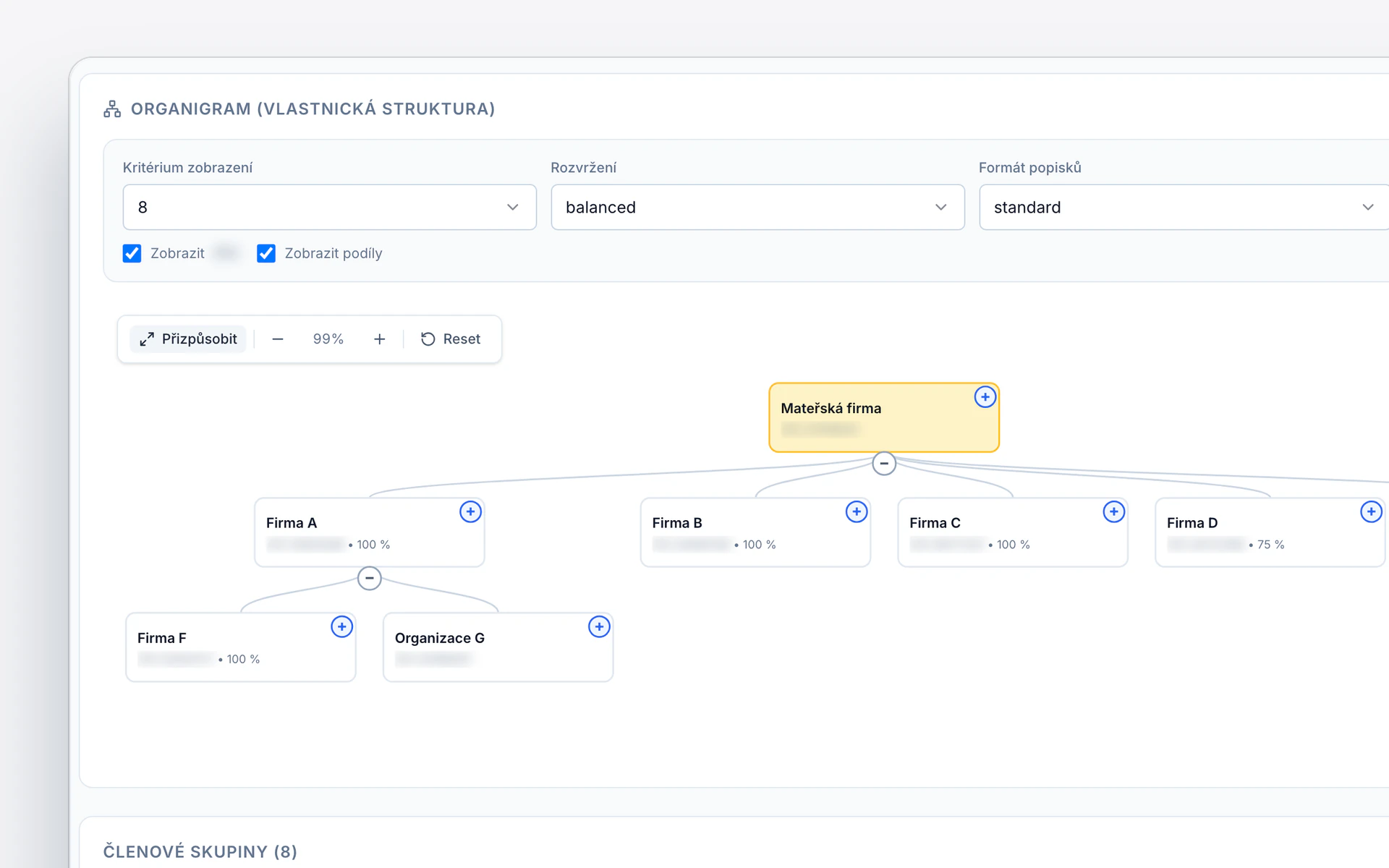Collapse children under Firma A
The height and width of the screenshot is (868, 1389).
[369, 579]
